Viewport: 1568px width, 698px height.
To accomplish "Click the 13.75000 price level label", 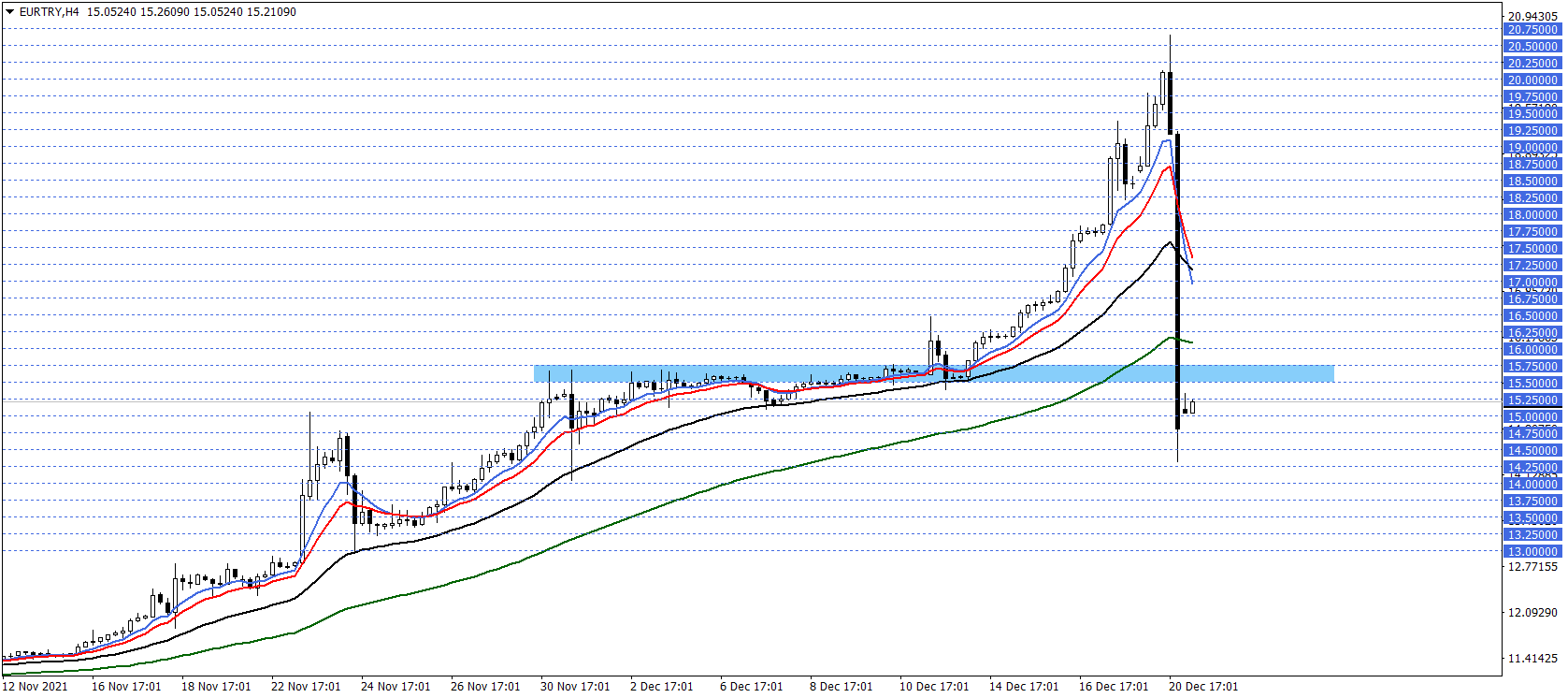I will tap(1532, 502).
